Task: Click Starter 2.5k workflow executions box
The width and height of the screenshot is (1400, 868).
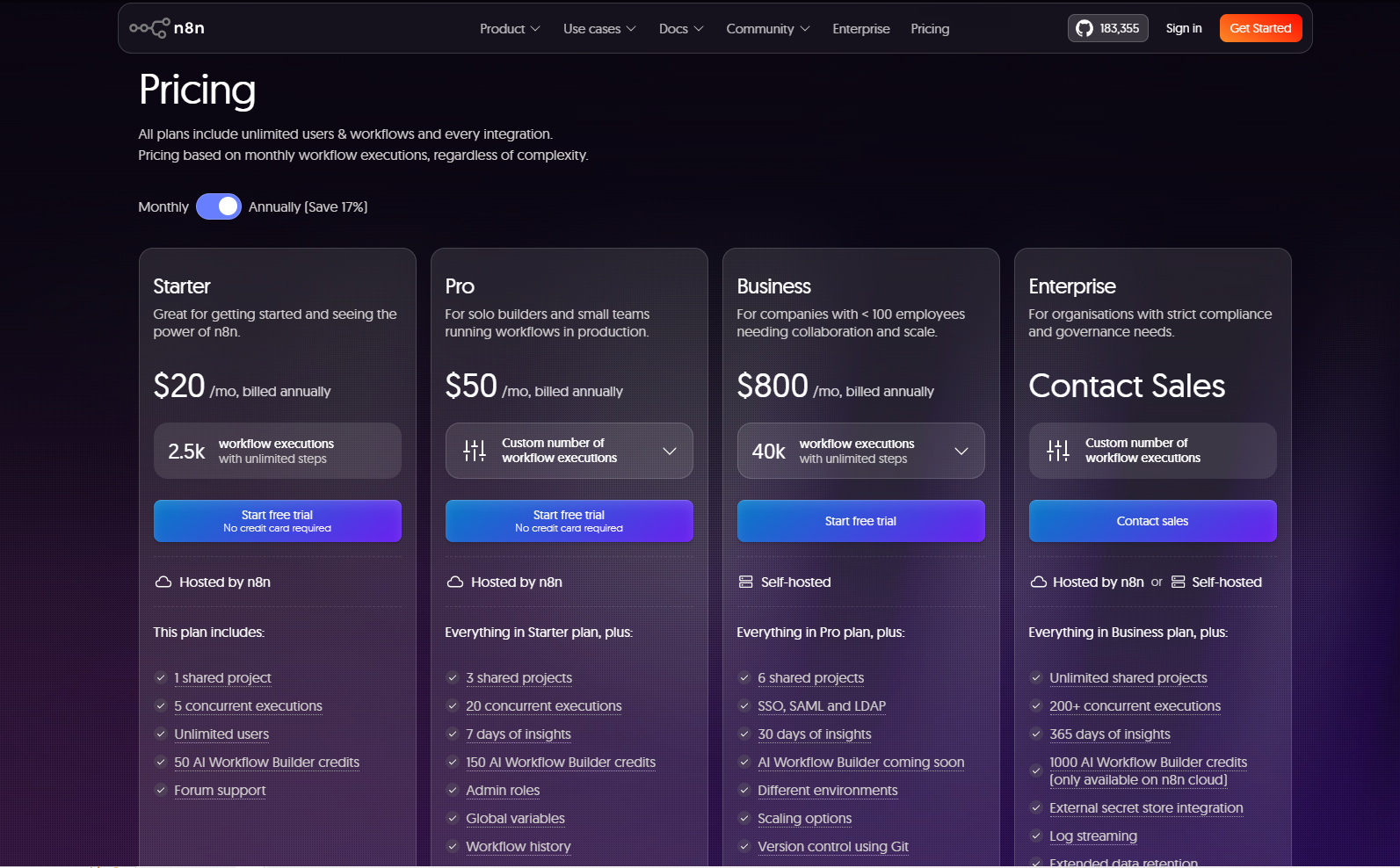Action: click(x=278, y=451)
